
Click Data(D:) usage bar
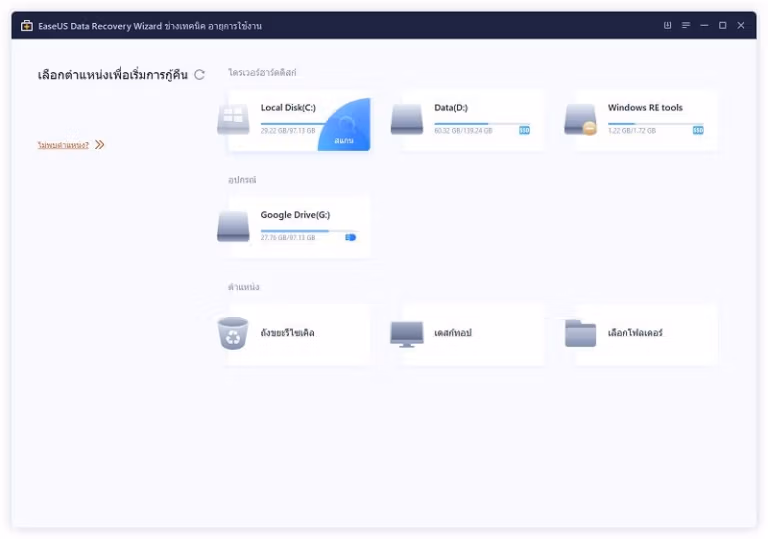(x=482, y=123)
